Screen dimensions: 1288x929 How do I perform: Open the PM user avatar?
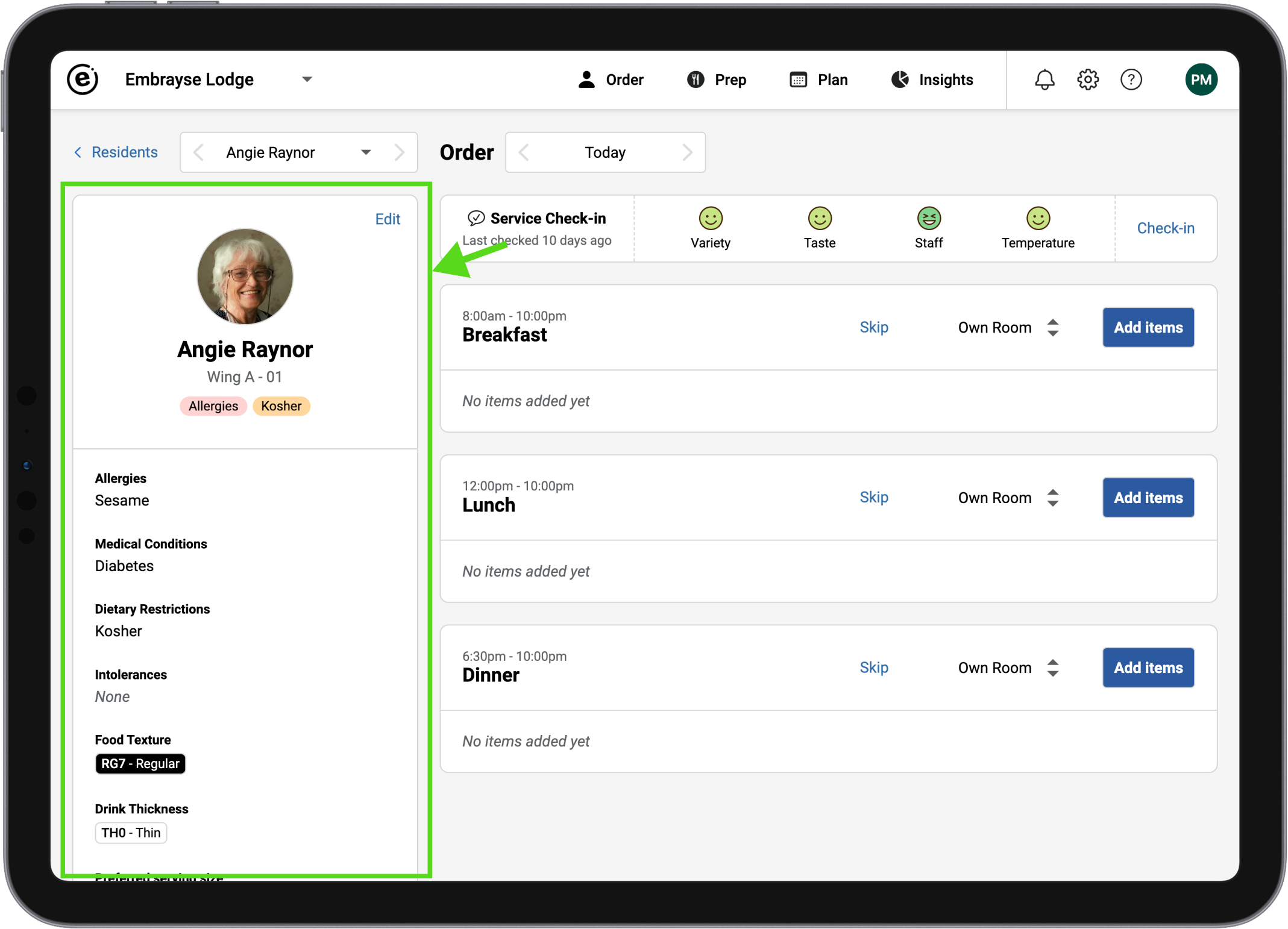1201,80
